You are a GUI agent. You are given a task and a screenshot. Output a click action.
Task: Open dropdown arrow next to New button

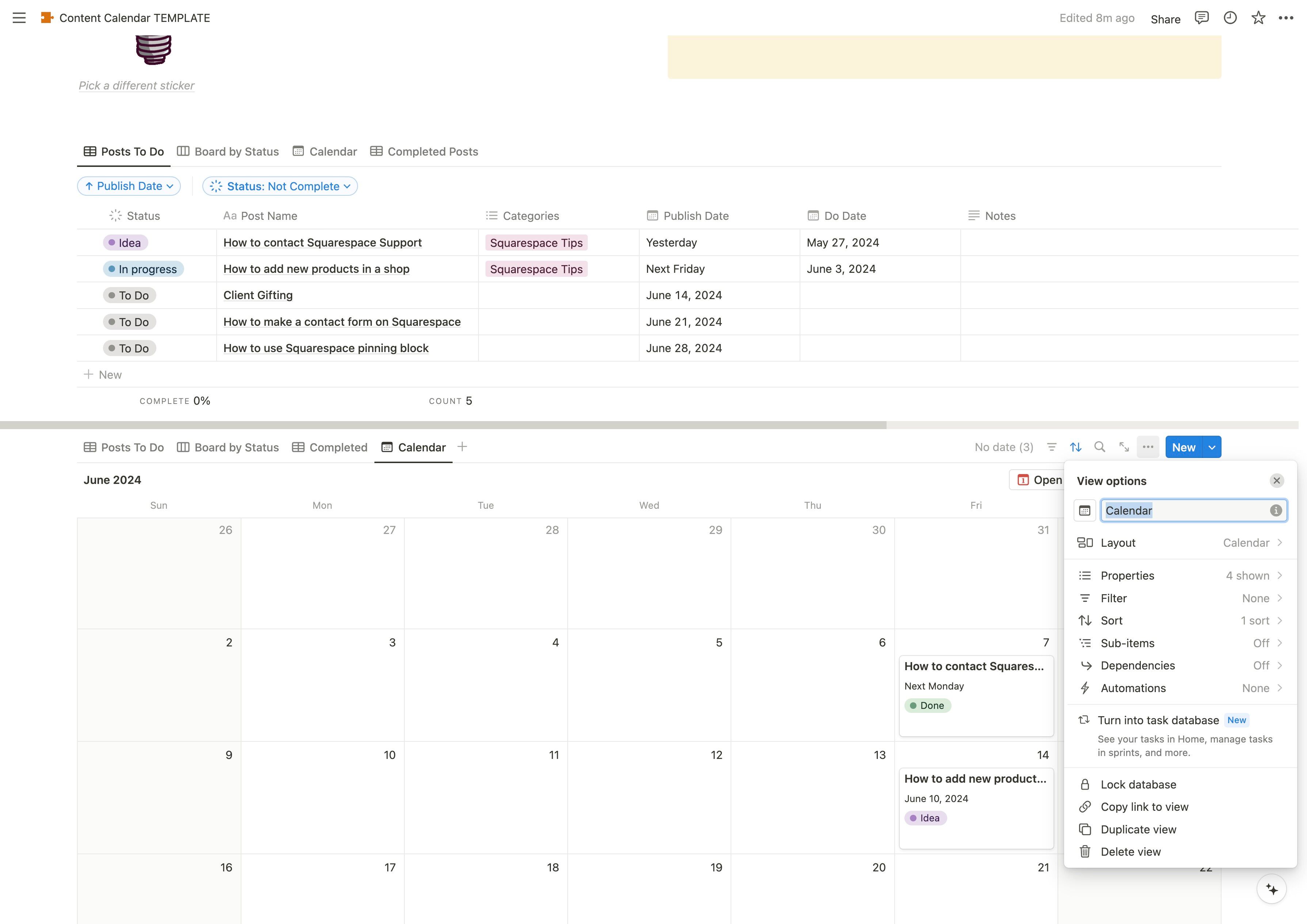(1212, 447)
